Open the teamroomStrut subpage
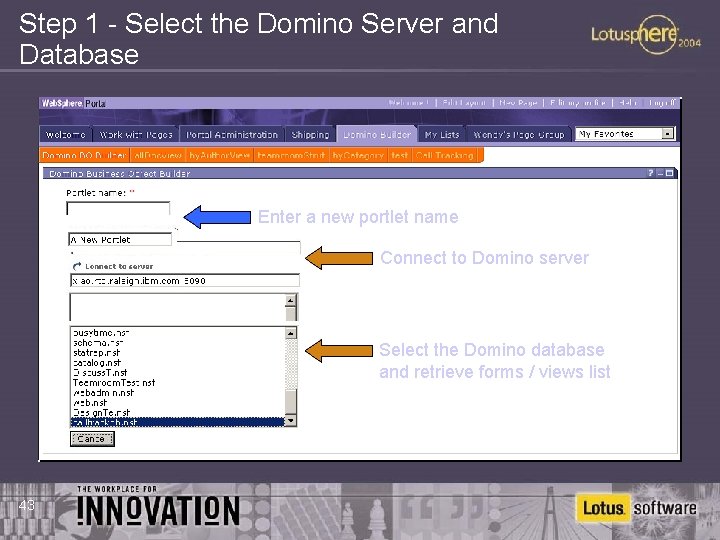This screenshot has height=540, width=720. tap(291, 155)
